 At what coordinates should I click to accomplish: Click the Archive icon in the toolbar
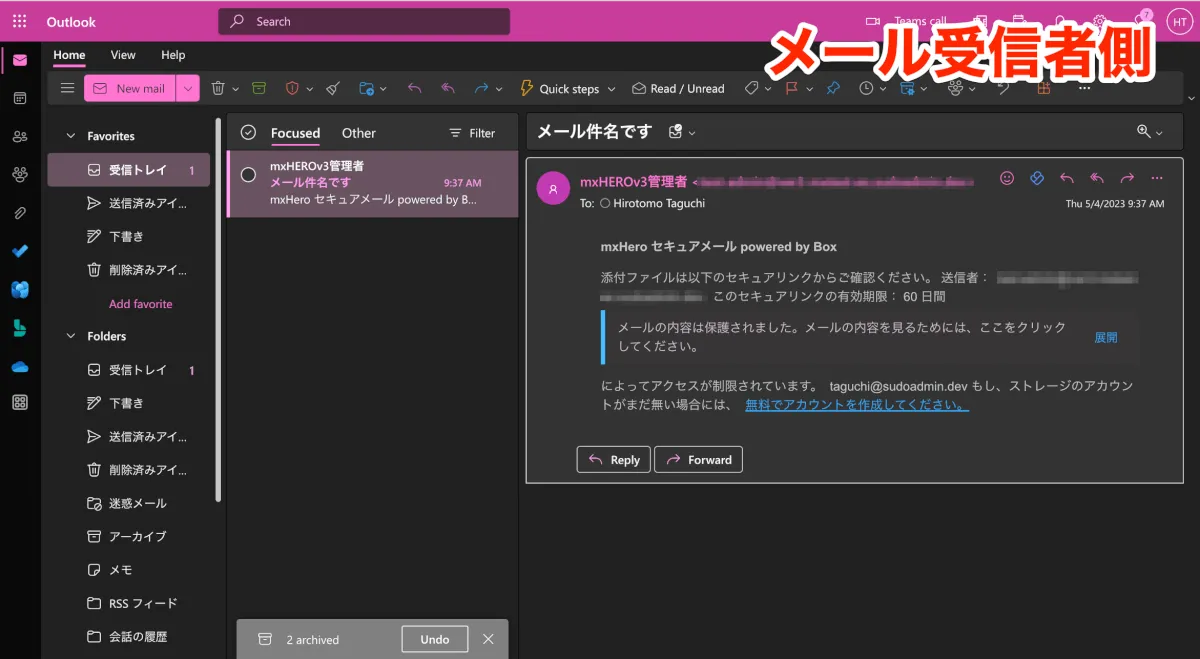point(259,88)
